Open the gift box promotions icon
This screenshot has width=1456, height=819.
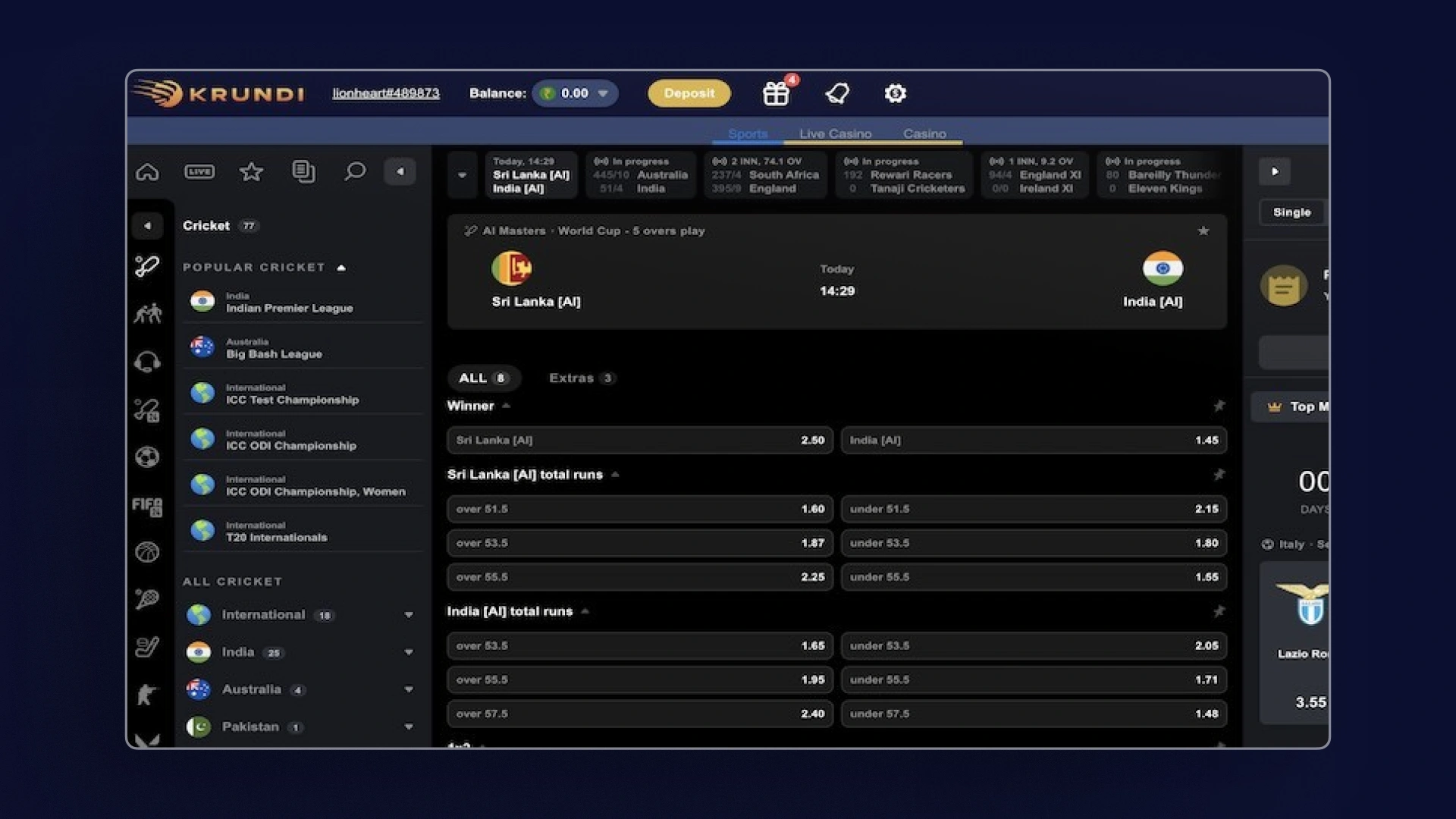coord(776,93)
